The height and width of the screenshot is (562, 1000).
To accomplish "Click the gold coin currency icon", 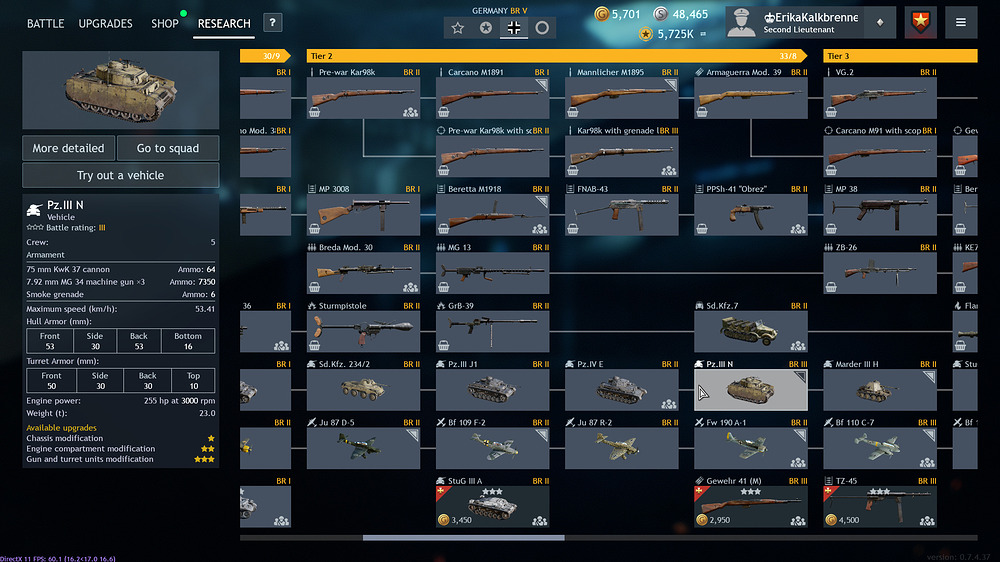I will [x=601, y=13].
